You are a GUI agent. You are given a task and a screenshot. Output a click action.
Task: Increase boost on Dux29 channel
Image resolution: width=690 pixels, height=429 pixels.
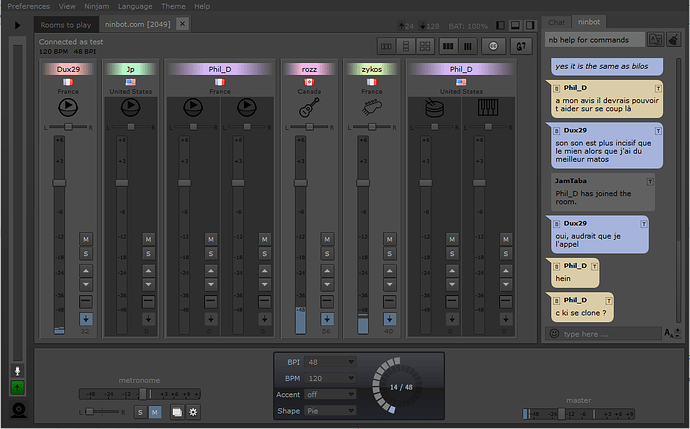tap(86, 271)
